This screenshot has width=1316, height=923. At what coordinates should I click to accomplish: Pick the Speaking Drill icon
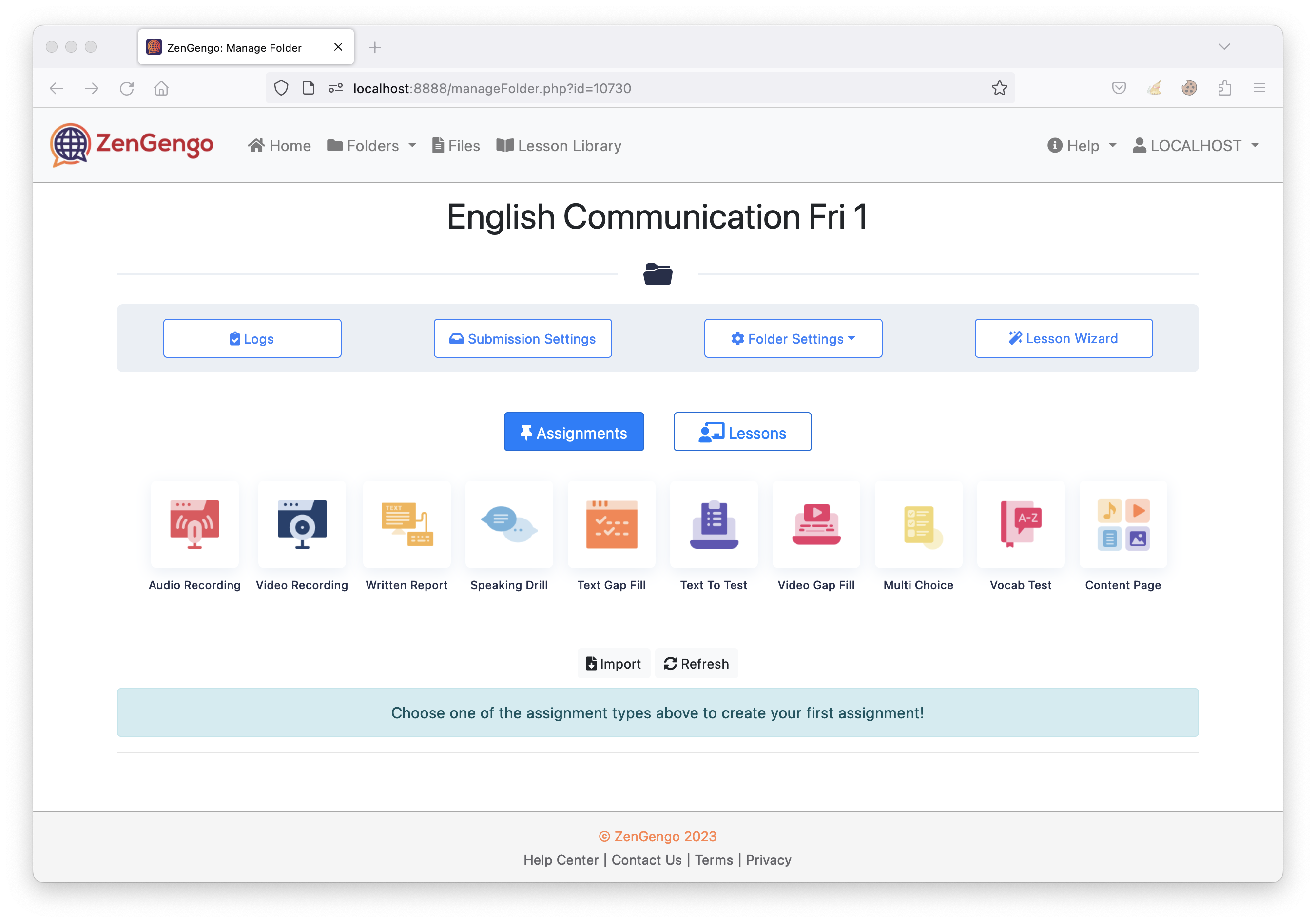(x=509, y=524)
